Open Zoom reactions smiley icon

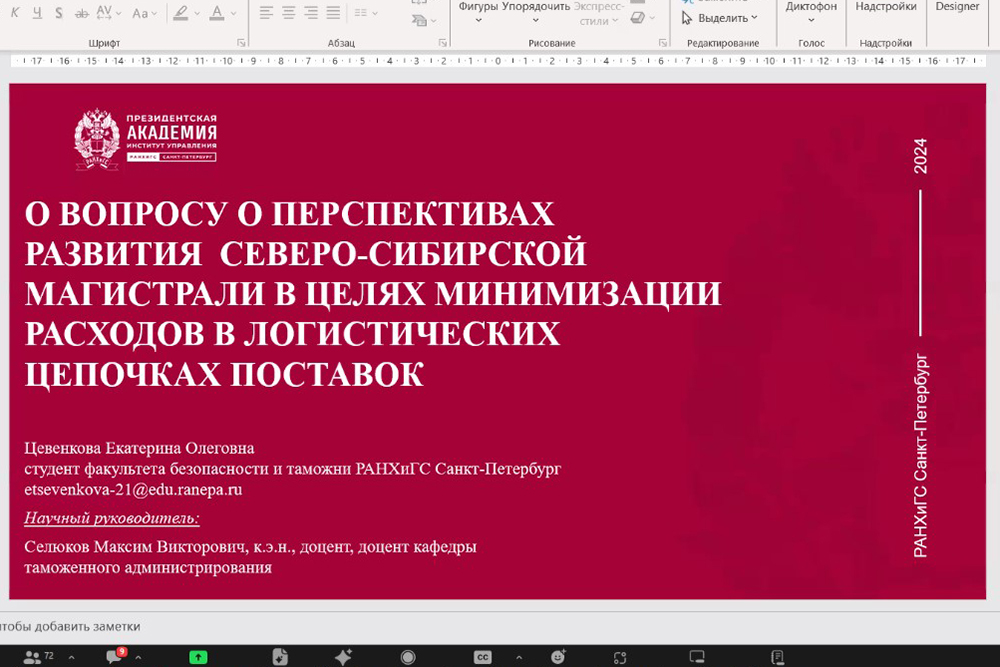click(x=557, y=657)
